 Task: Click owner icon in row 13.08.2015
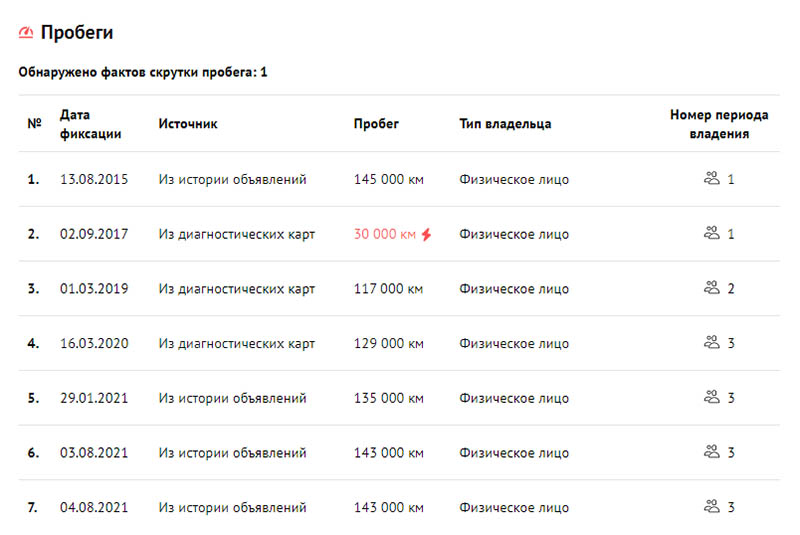(x=712, y=179)
